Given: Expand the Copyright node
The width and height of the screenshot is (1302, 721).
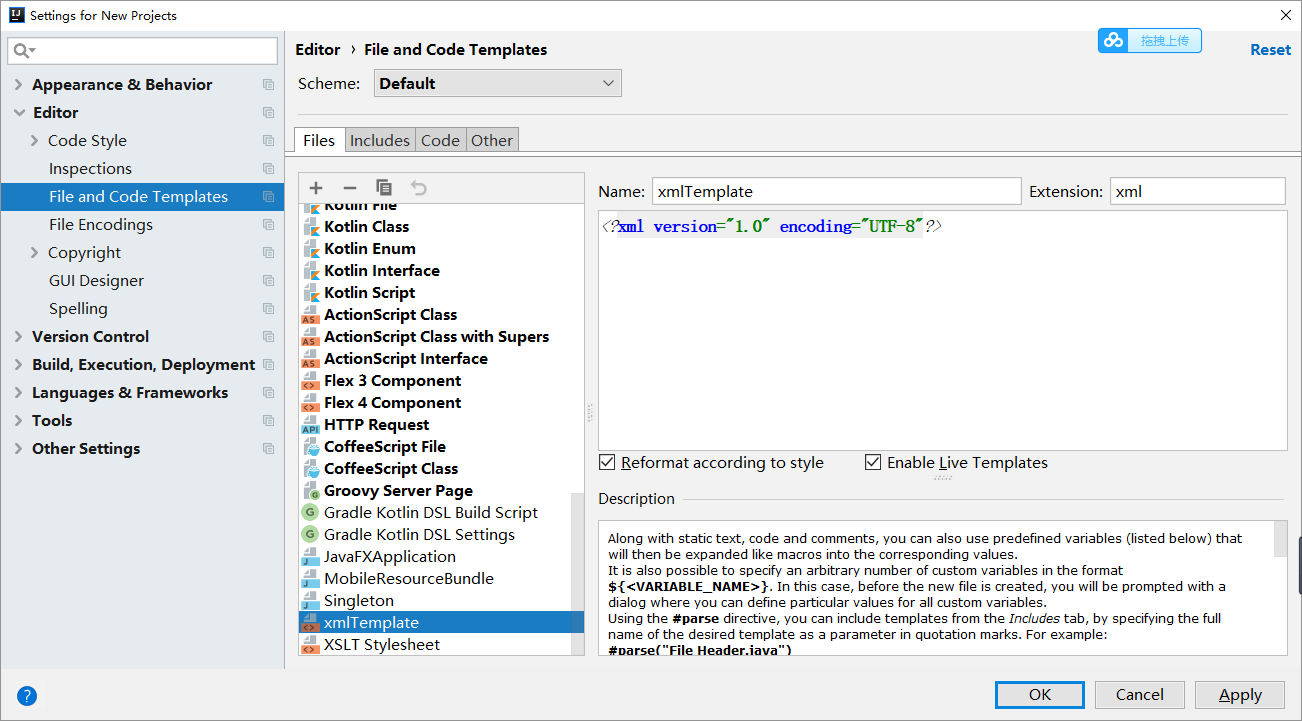Looking at the screenshot, I should 35,253.
